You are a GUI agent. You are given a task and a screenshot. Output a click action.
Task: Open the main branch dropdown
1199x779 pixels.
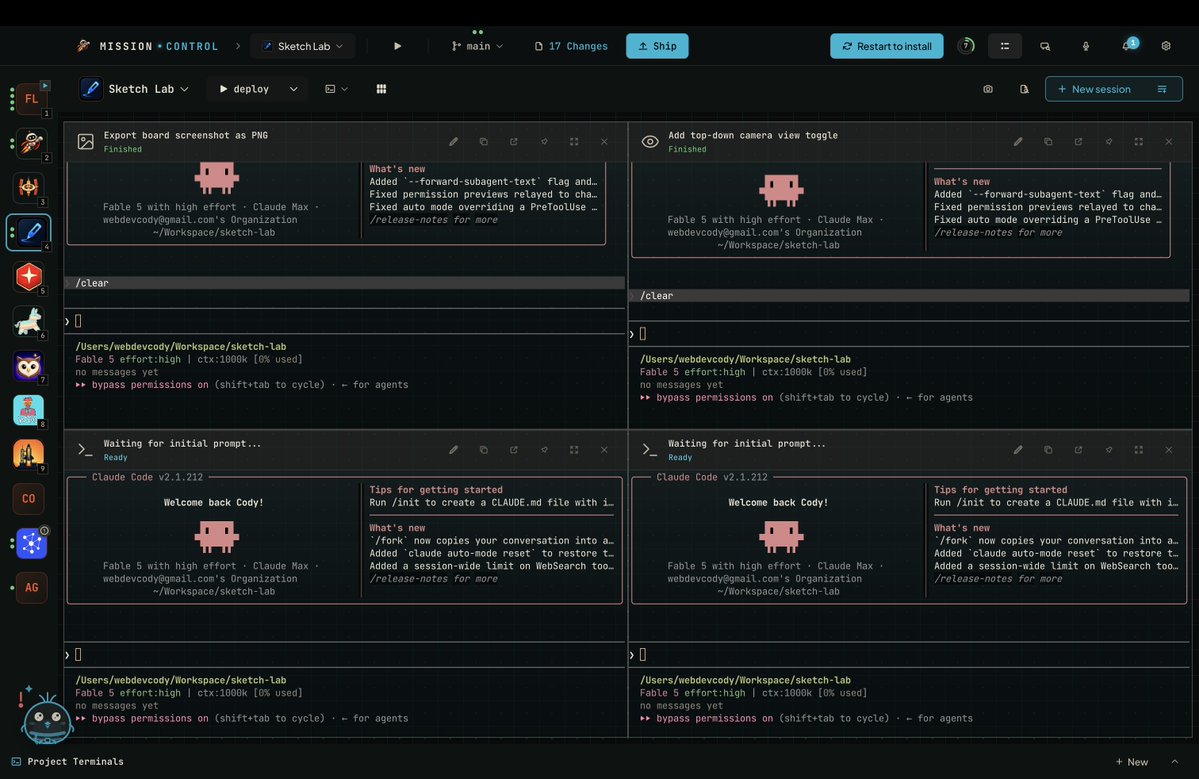pyautogui.click(x=478, y=46)
